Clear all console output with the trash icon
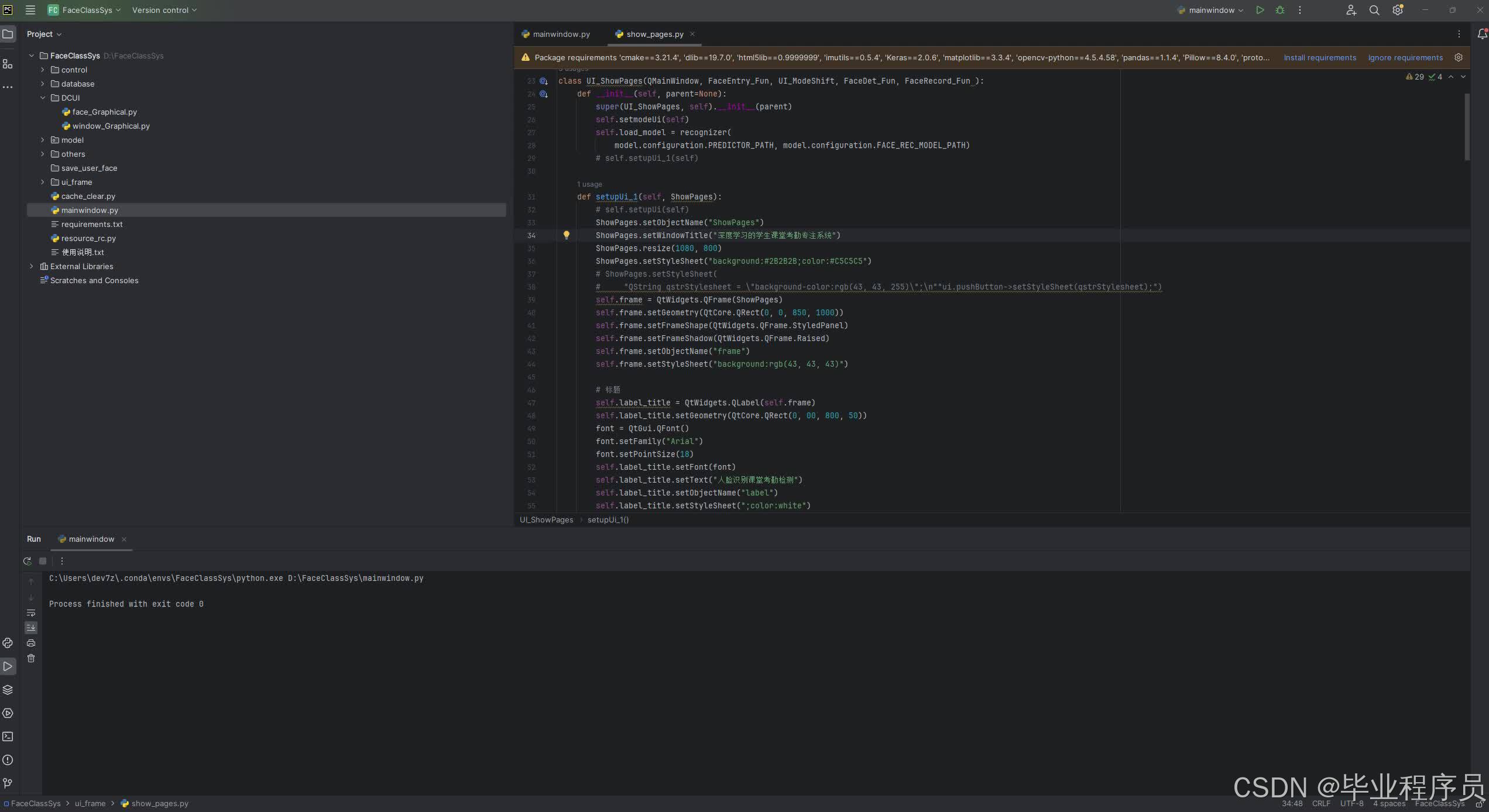This screenshot has height=812, width=1489. (31, 658)
